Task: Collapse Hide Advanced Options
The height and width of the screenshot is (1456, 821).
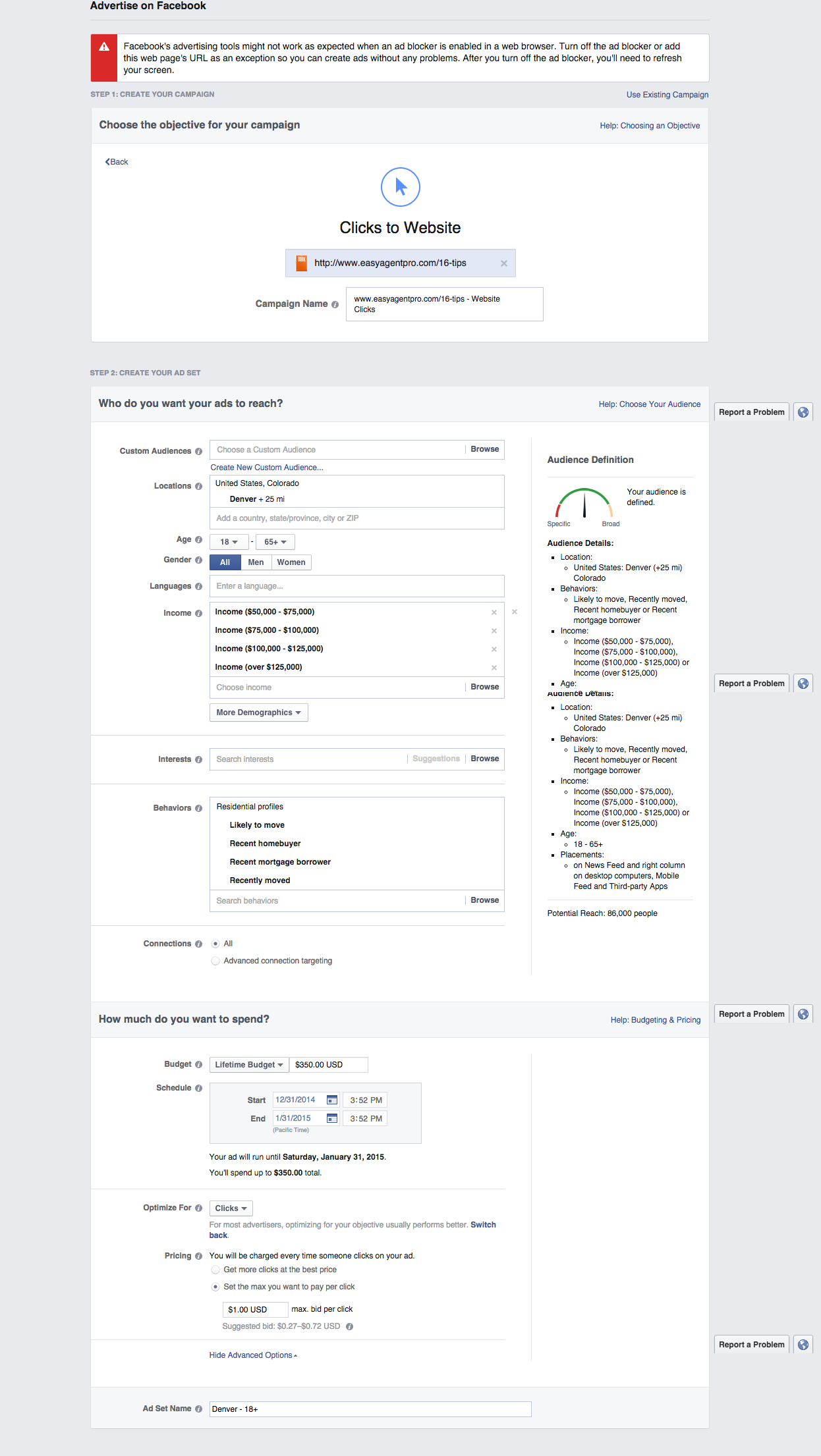Action: pyautogui.click(x=253, y=1355)
